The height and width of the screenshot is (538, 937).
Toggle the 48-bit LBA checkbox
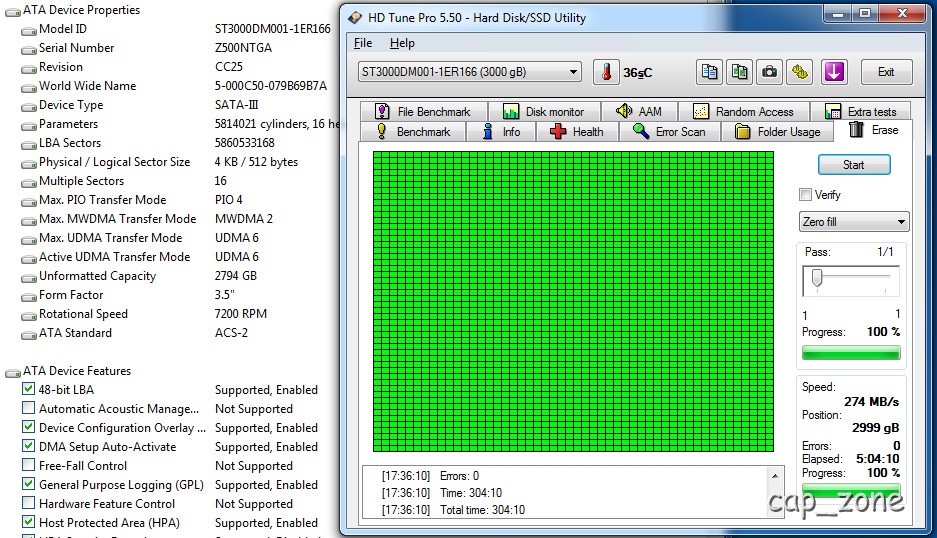coord(28,389)
